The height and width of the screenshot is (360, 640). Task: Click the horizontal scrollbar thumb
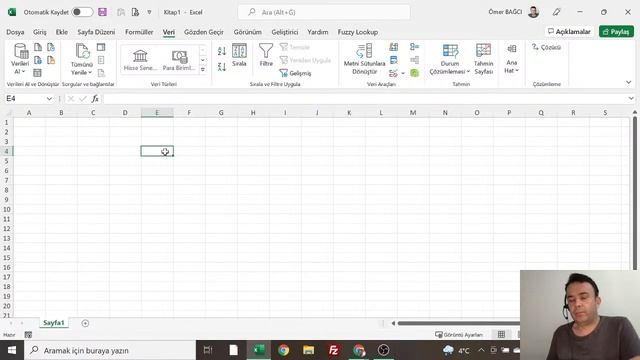pos(459,323)
